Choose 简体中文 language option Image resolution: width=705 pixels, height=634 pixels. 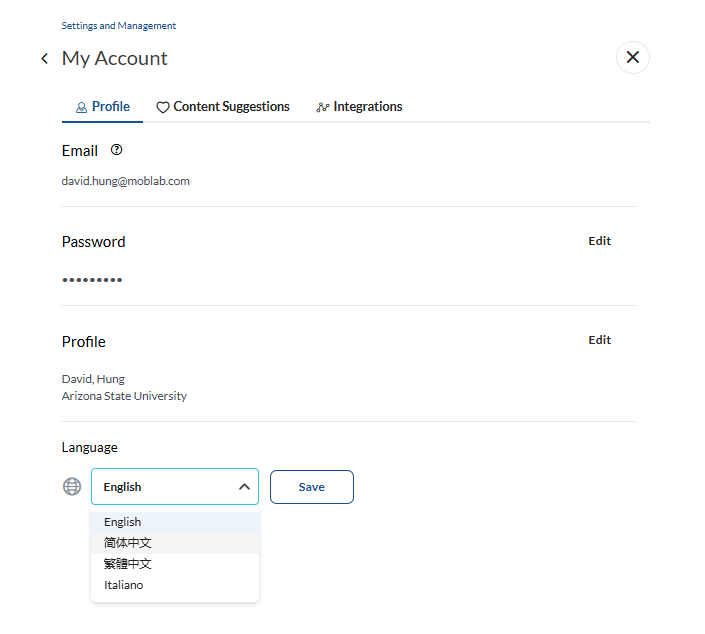(175, 543)
